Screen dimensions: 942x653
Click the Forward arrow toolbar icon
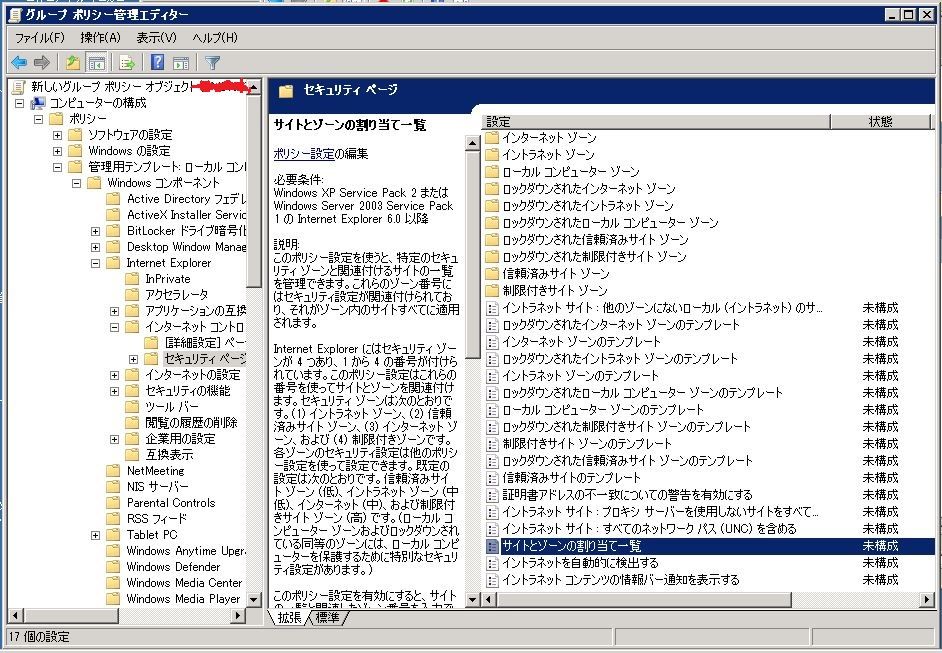tap(41, 62)
